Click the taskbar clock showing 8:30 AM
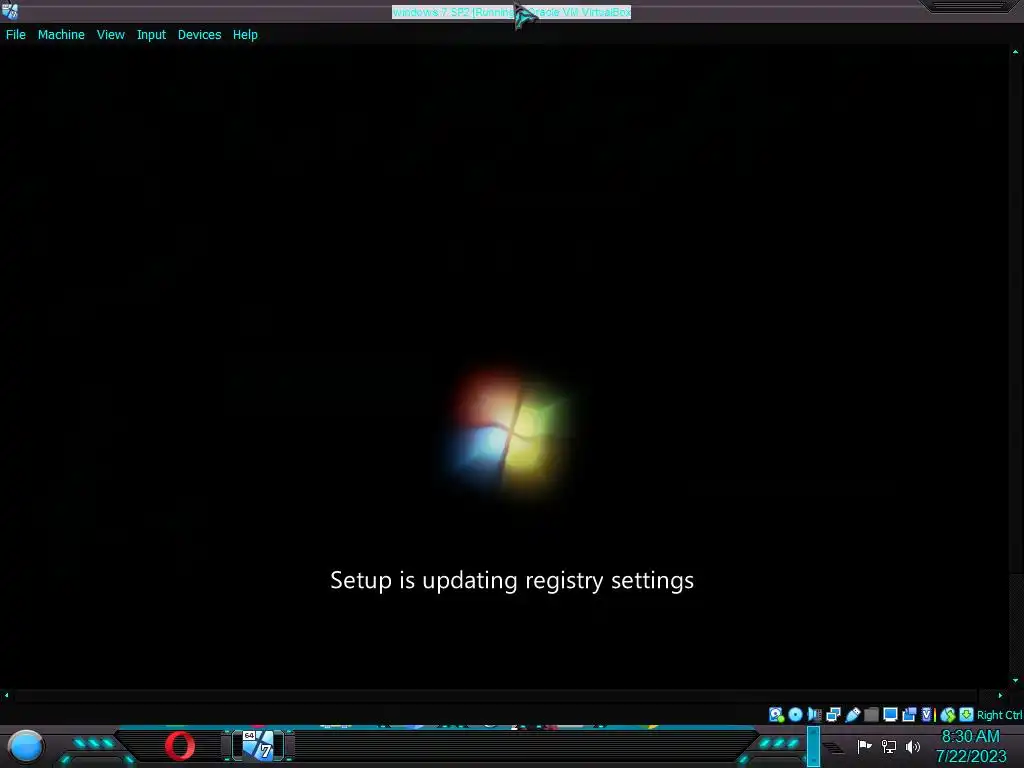Viewport: 1024px width, 768px height. [x=970, y=737]
